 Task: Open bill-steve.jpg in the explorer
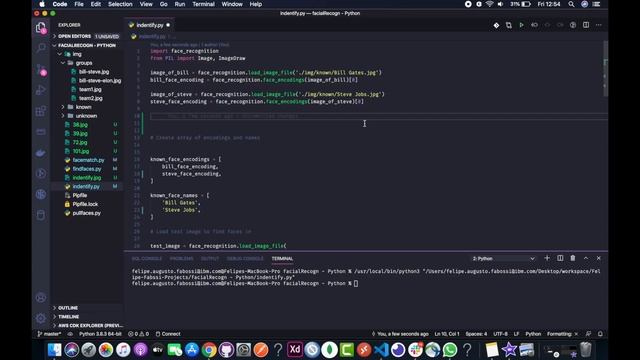[x=94, y=72]
